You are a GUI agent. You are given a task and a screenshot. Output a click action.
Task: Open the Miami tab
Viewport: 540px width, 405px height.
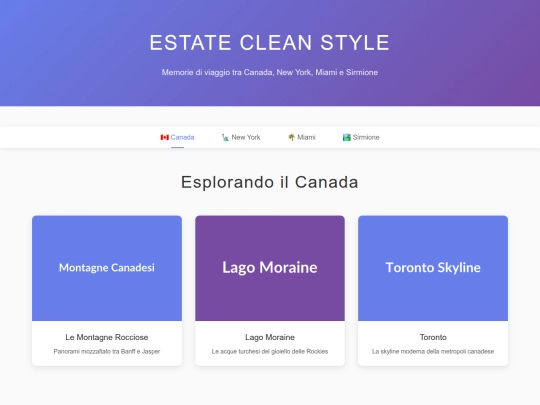click(302, 137)
